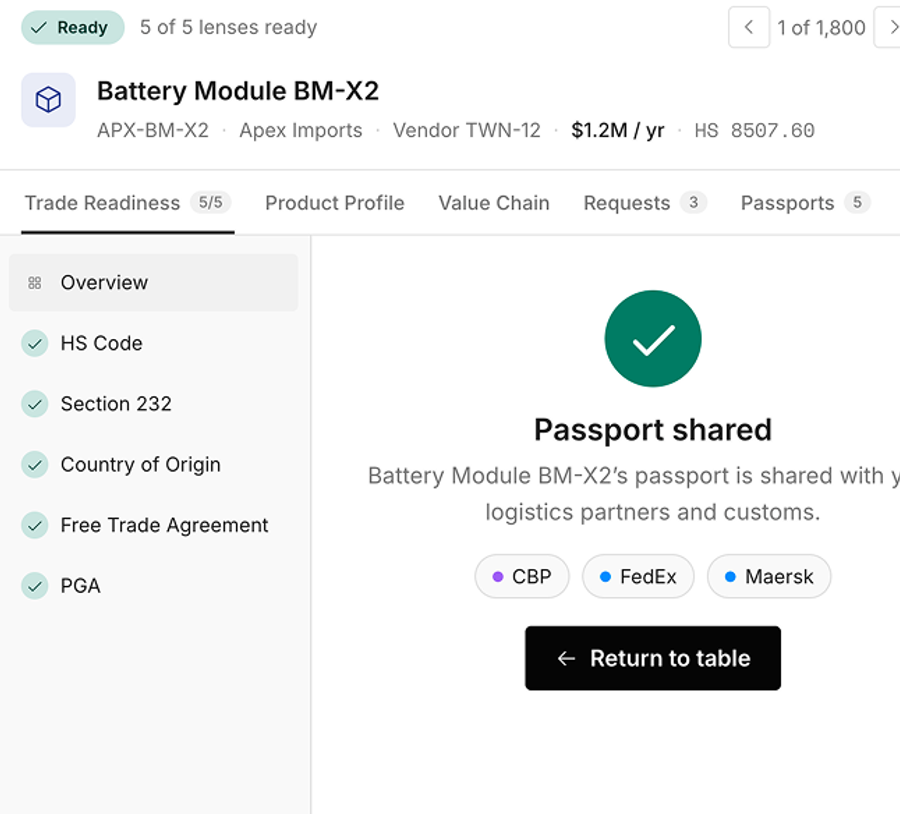Click the Overview grid icon
The image size is (900, 814).
[x=34, y=282]
